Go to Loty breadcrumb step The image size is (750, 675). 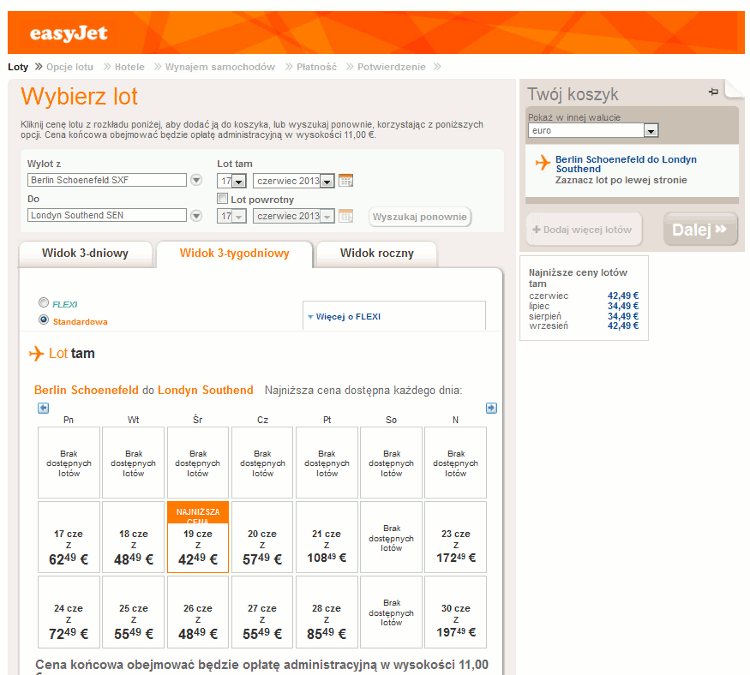tap(18, 67)
